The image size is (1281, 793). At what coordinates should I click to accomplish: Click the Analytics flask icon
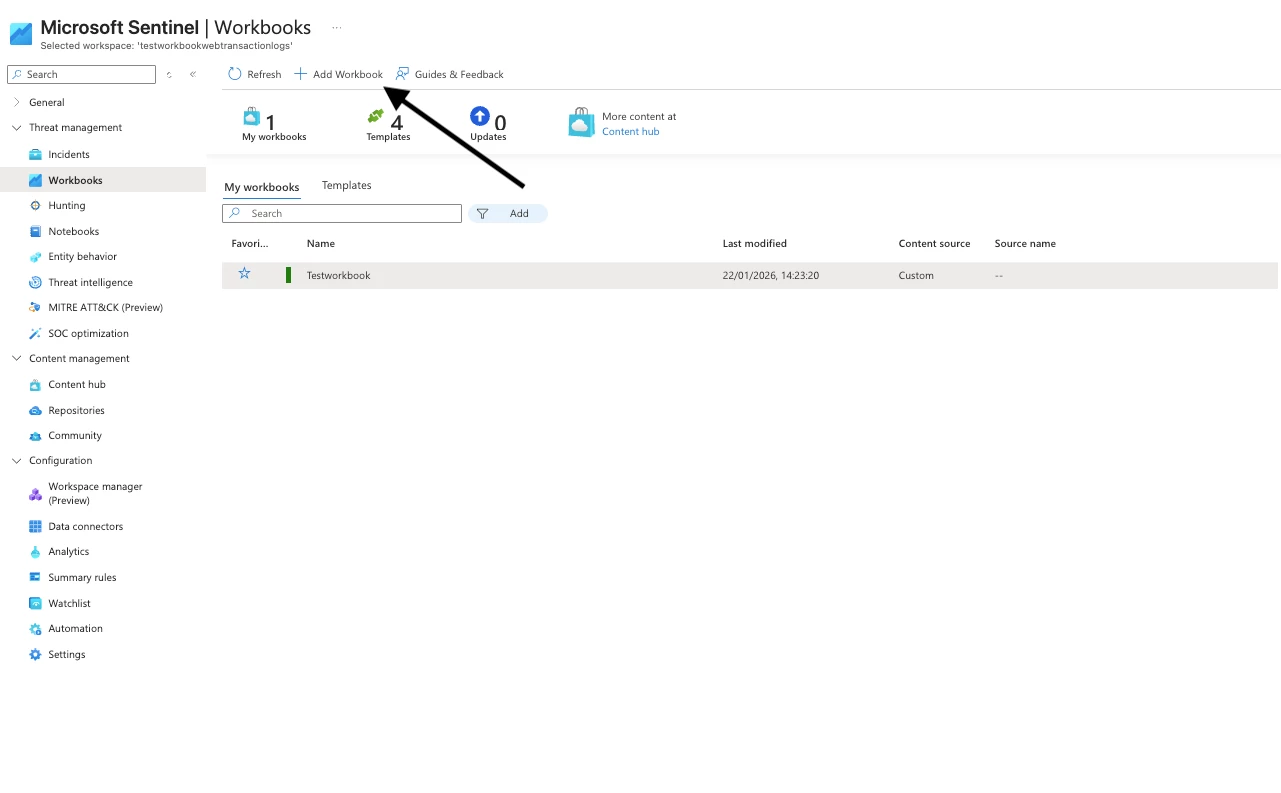click(35, 552)
